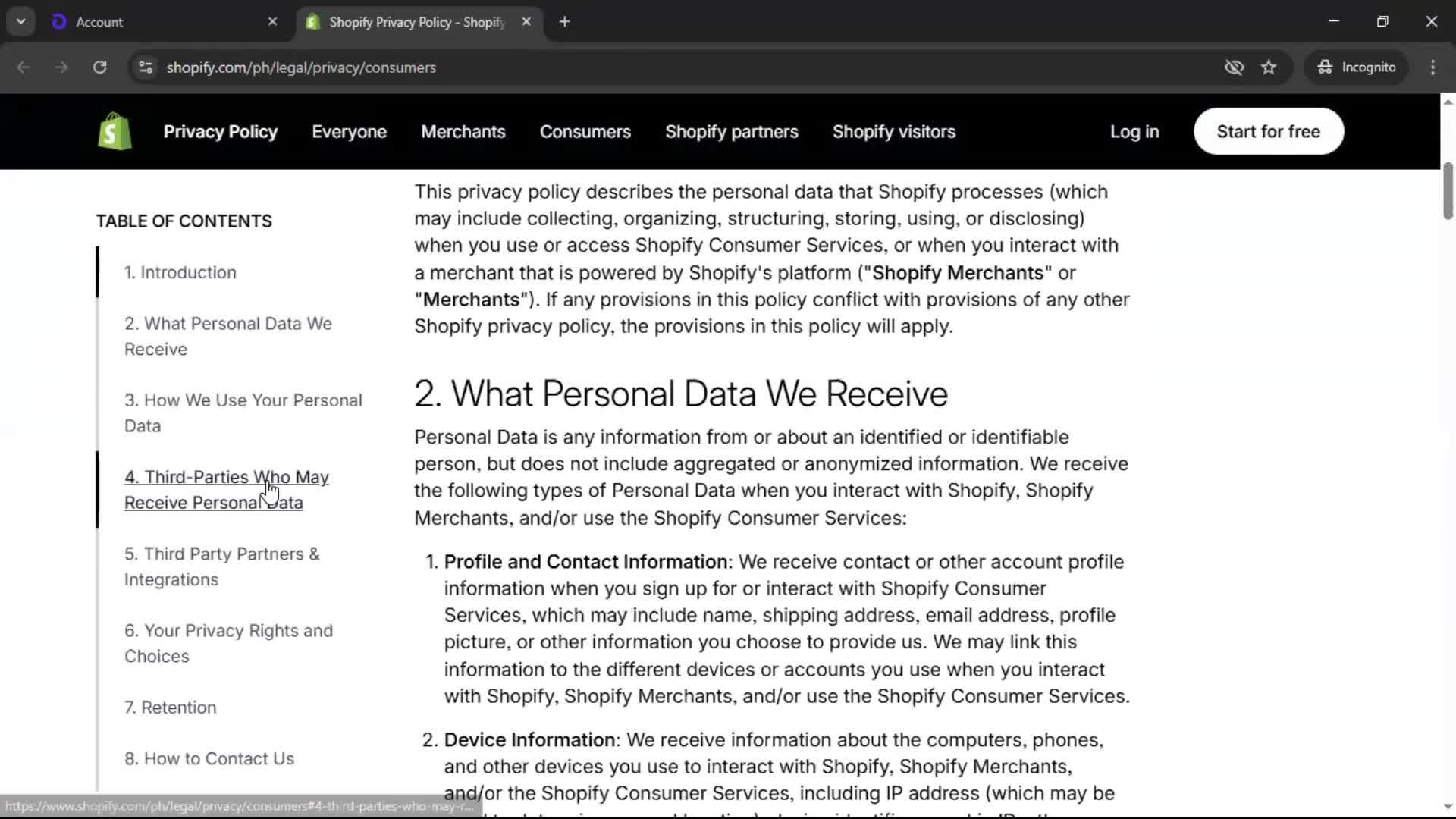
Task: Close the Account tab
Action: 272,22
